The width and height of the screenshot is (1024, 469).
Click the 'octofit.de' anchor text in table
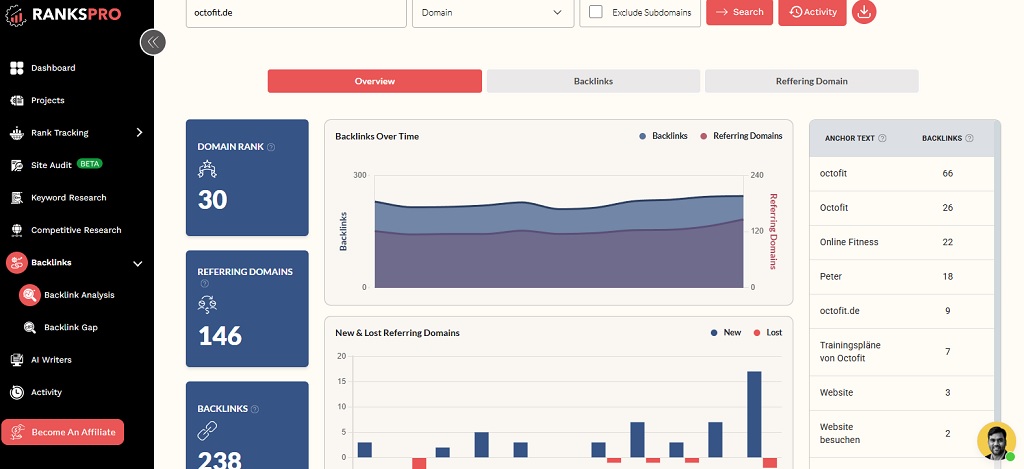pyautogui.click(x=839, y=311)
